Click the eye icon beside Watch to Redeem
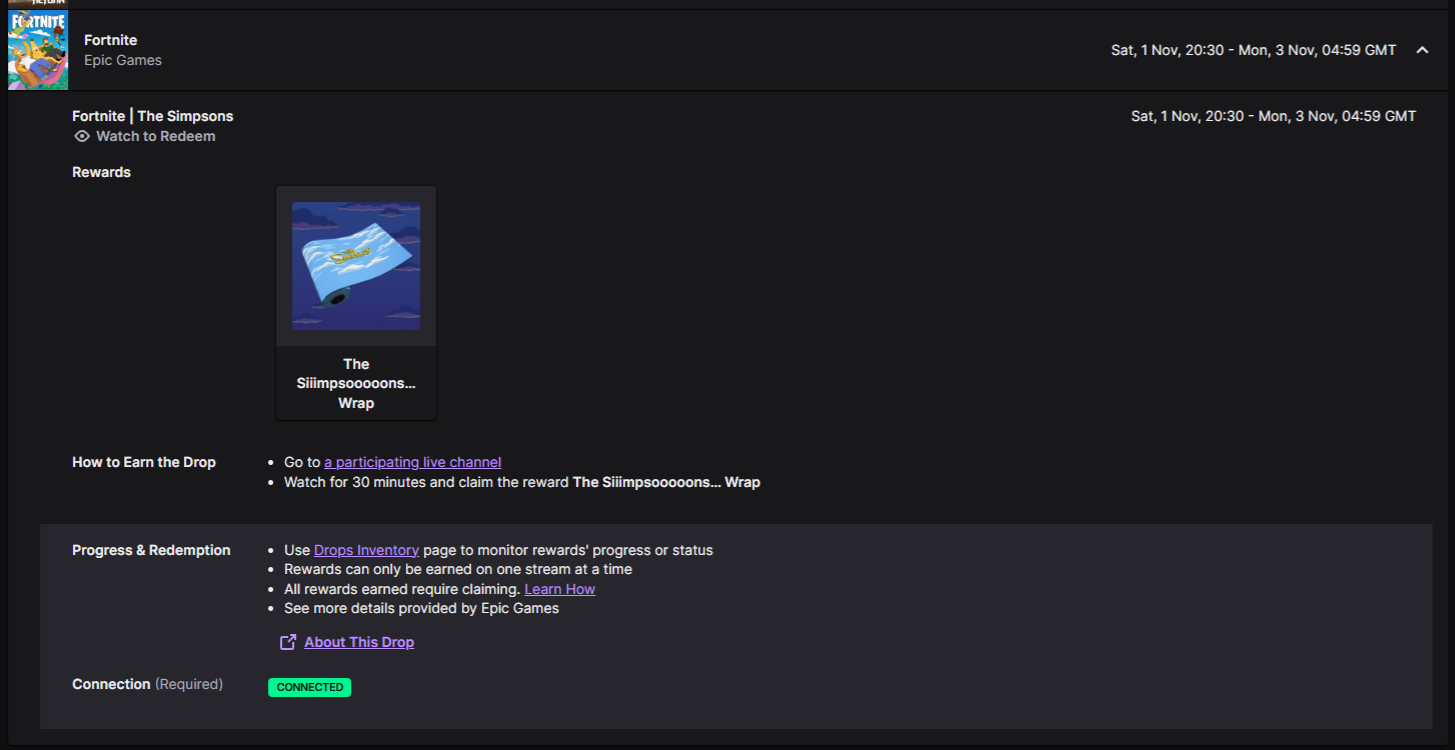 82,136
